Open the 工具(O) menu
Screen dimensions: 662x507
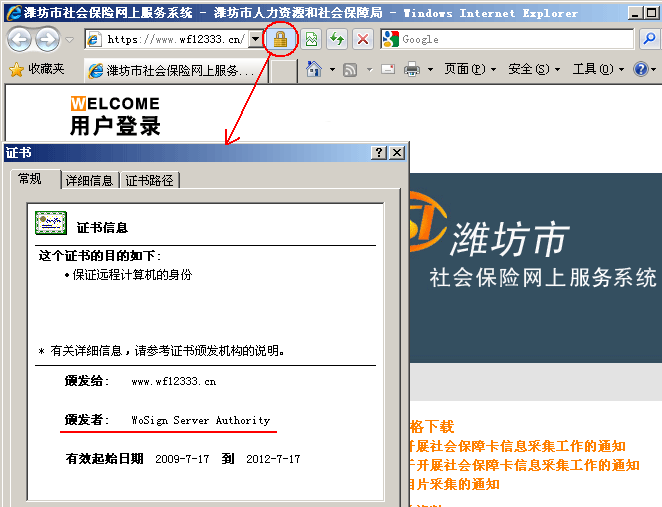point(597,70)
